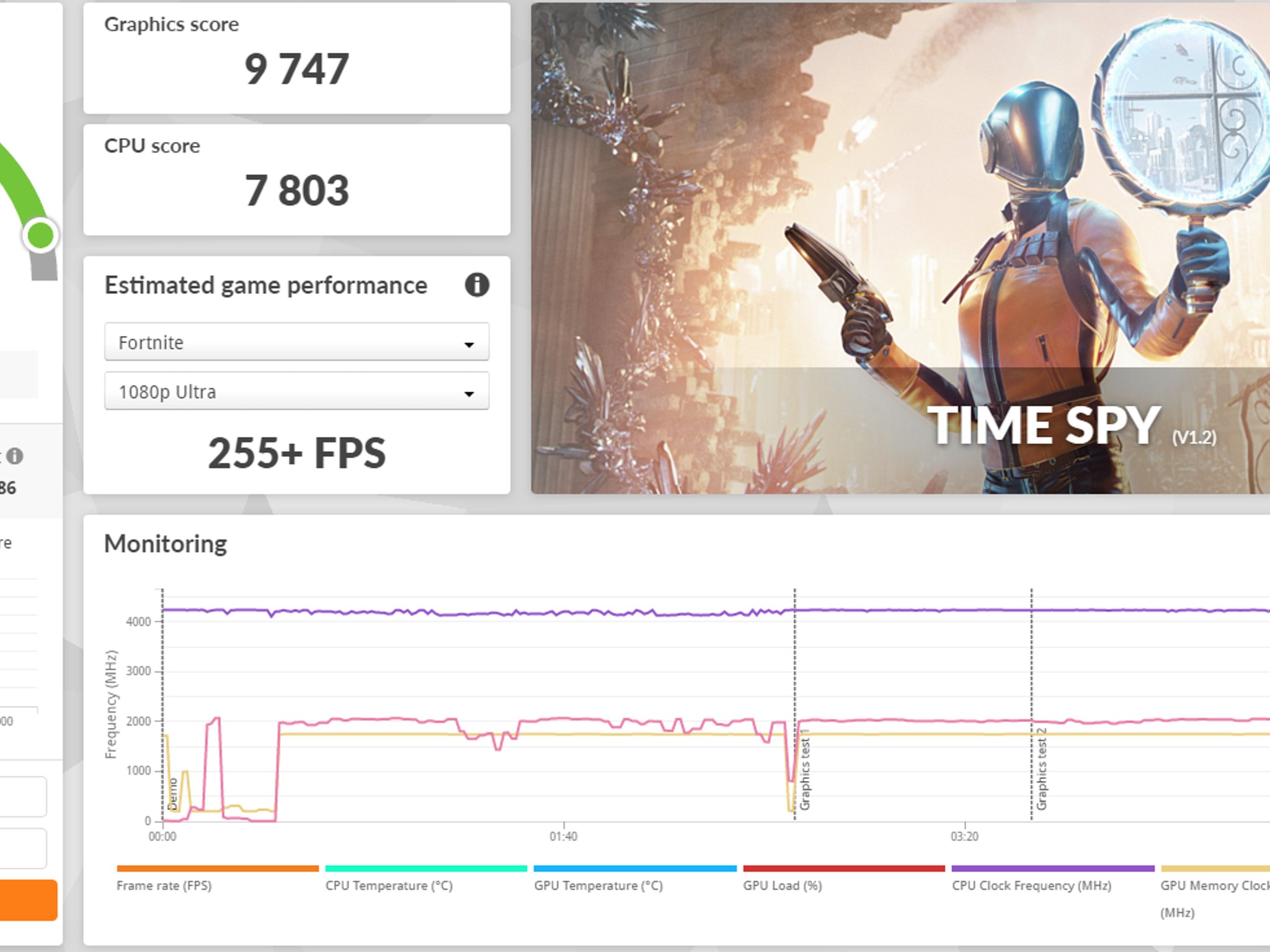Click the red GPU Load color bar
1270x952 pixels.
coord(843,868)
